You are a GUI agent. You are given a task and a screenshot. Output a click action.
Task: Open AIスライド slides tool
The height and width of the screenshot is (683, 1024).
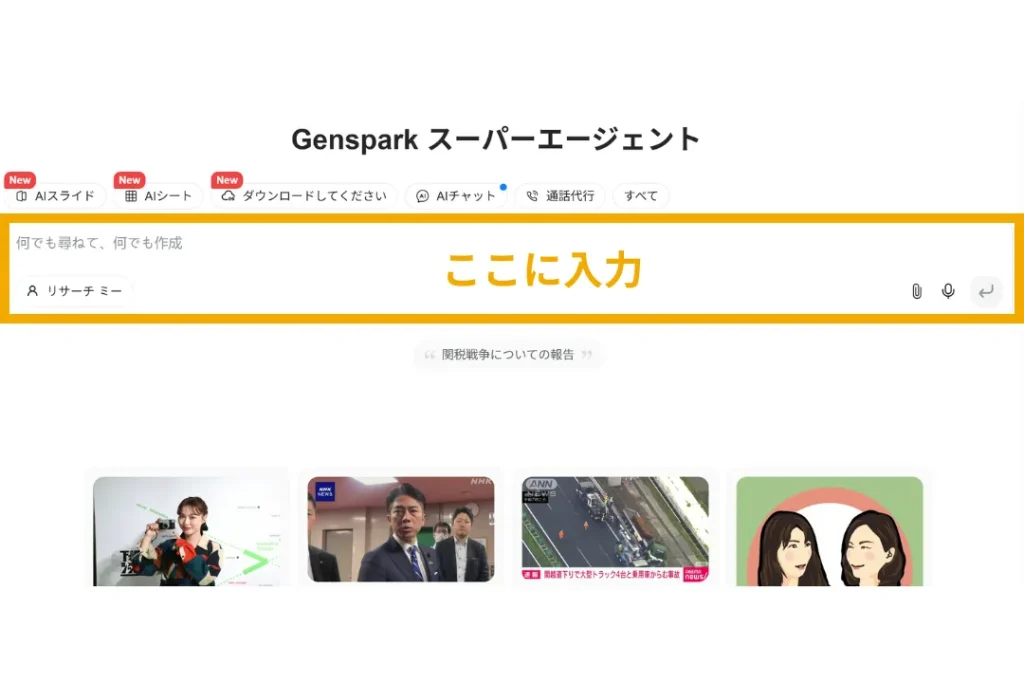[56, 196]
